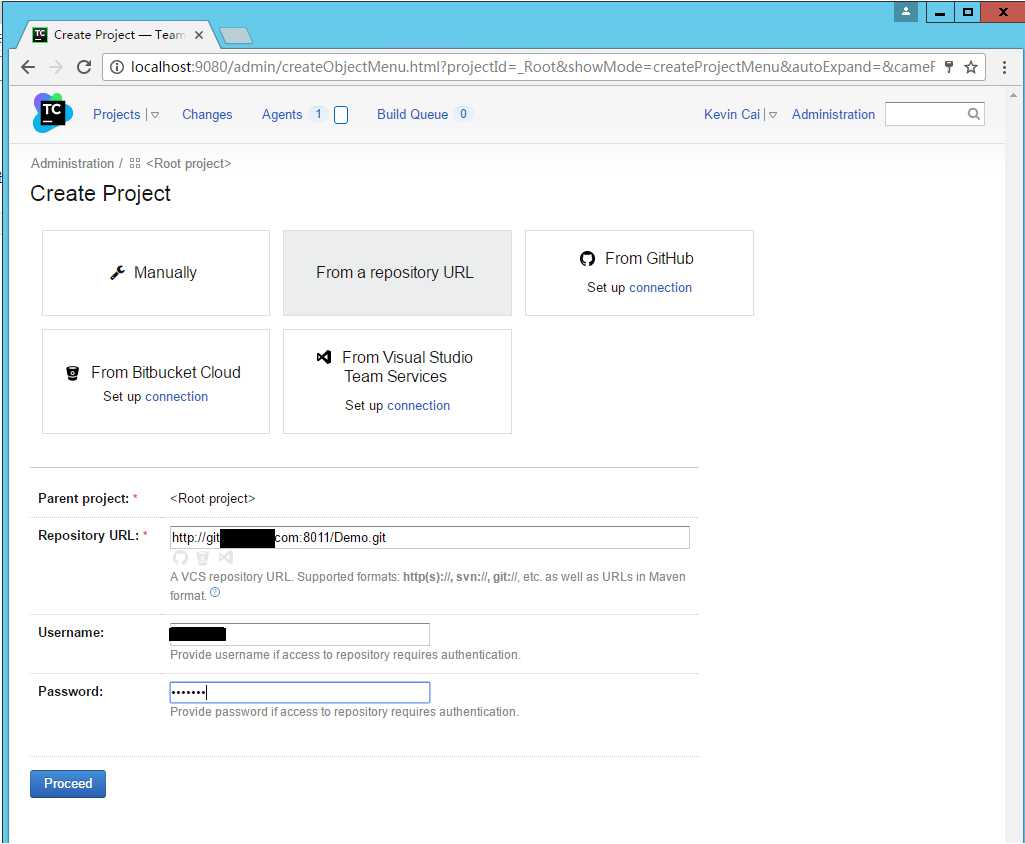The image size is (1025, 844).
Task: Reload the page with refresh icon
Action: (84, 67)
